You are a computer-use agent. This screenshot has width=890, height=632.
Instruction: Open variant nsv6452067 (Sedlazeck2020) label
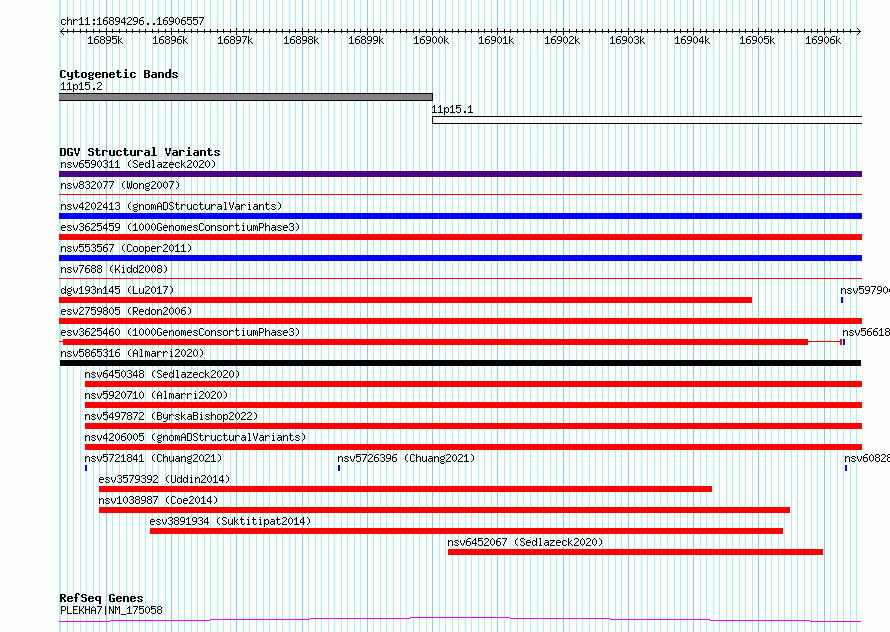[x=525, y=542]
